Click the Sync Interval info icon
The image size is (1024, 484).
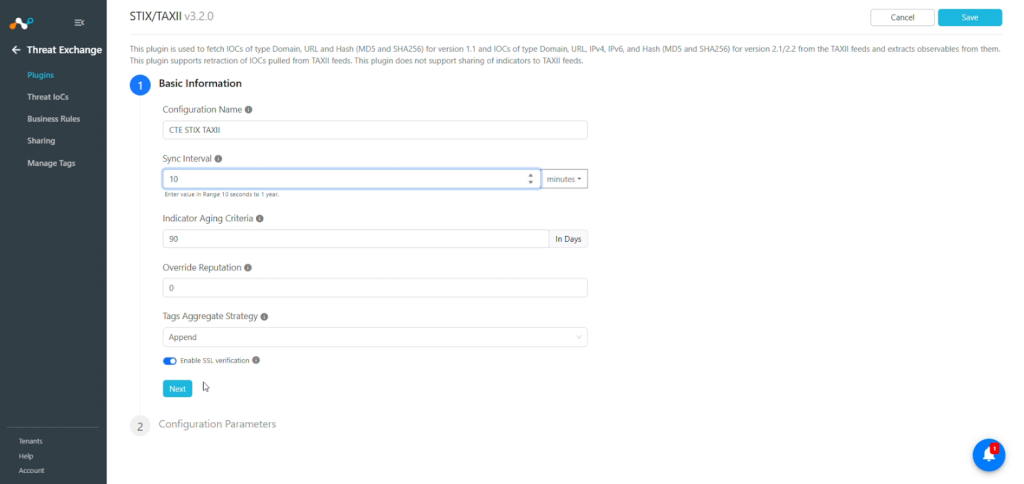click(x=218, y=159)
